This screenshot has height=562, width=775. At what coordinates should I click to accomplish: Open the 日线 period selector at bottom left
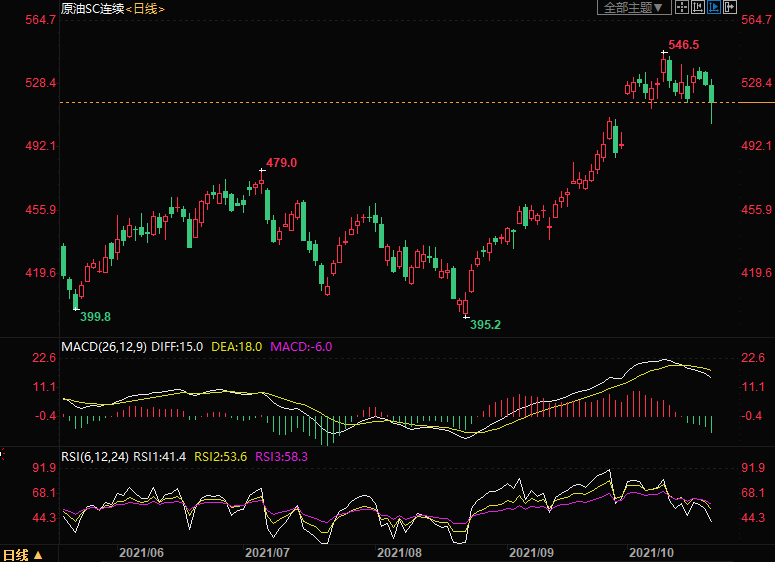pyautogui.click(x=22, y=554)
